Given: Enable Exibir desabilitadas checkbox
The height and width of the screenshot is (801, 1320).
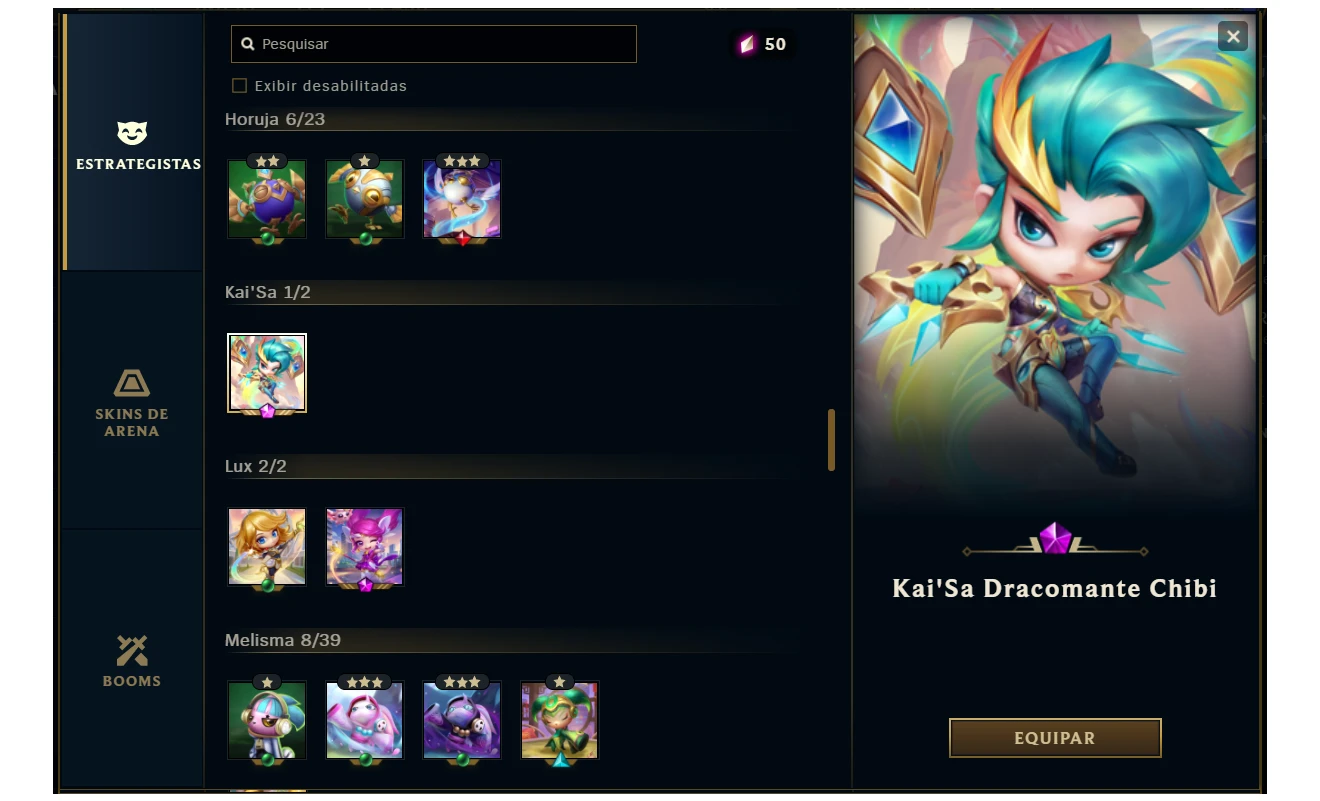Looking at the screenshot, I should click(x=239, y=86).
